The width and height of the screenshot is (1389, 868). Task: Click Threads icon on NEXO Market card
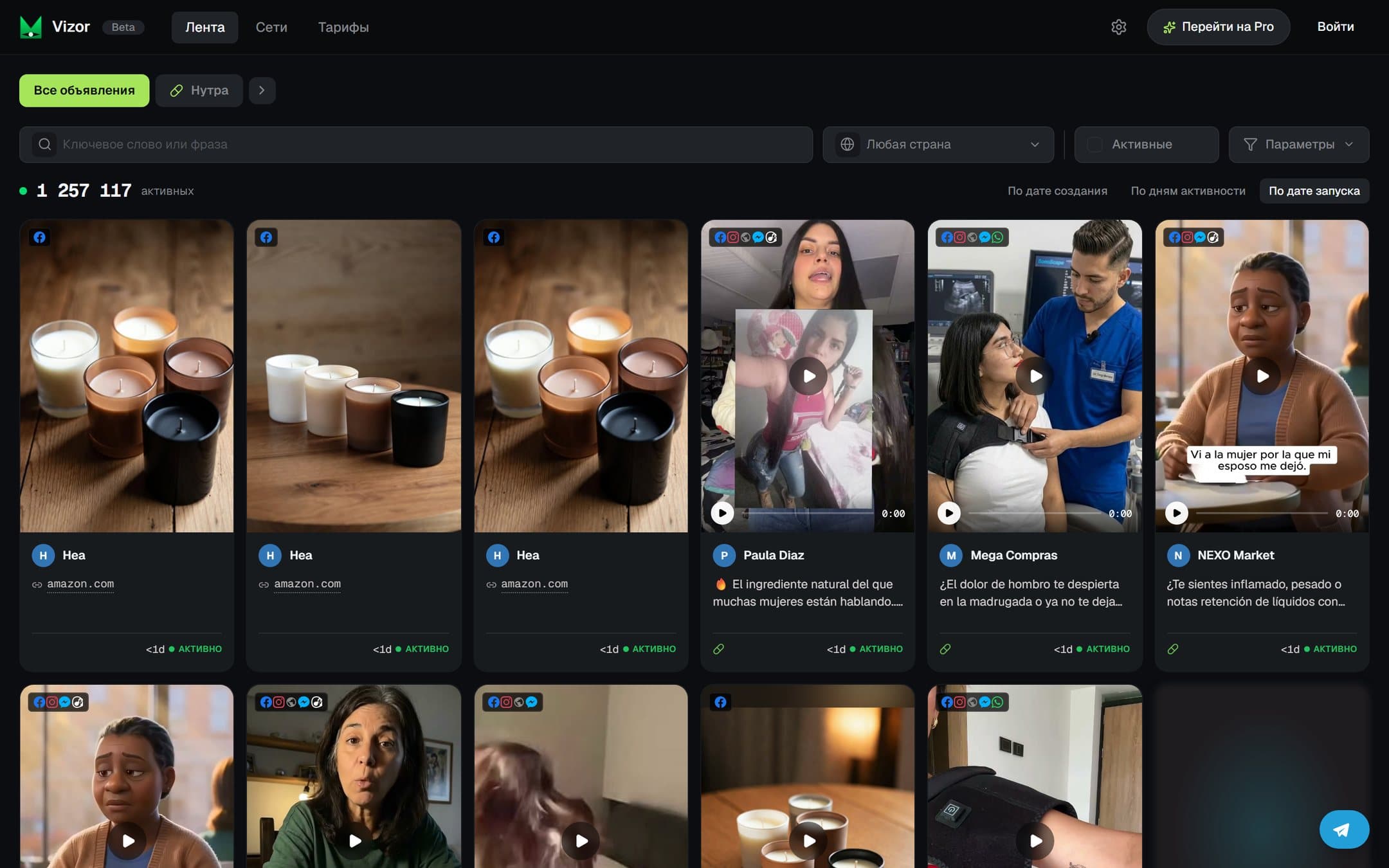tap(1213, 237)
